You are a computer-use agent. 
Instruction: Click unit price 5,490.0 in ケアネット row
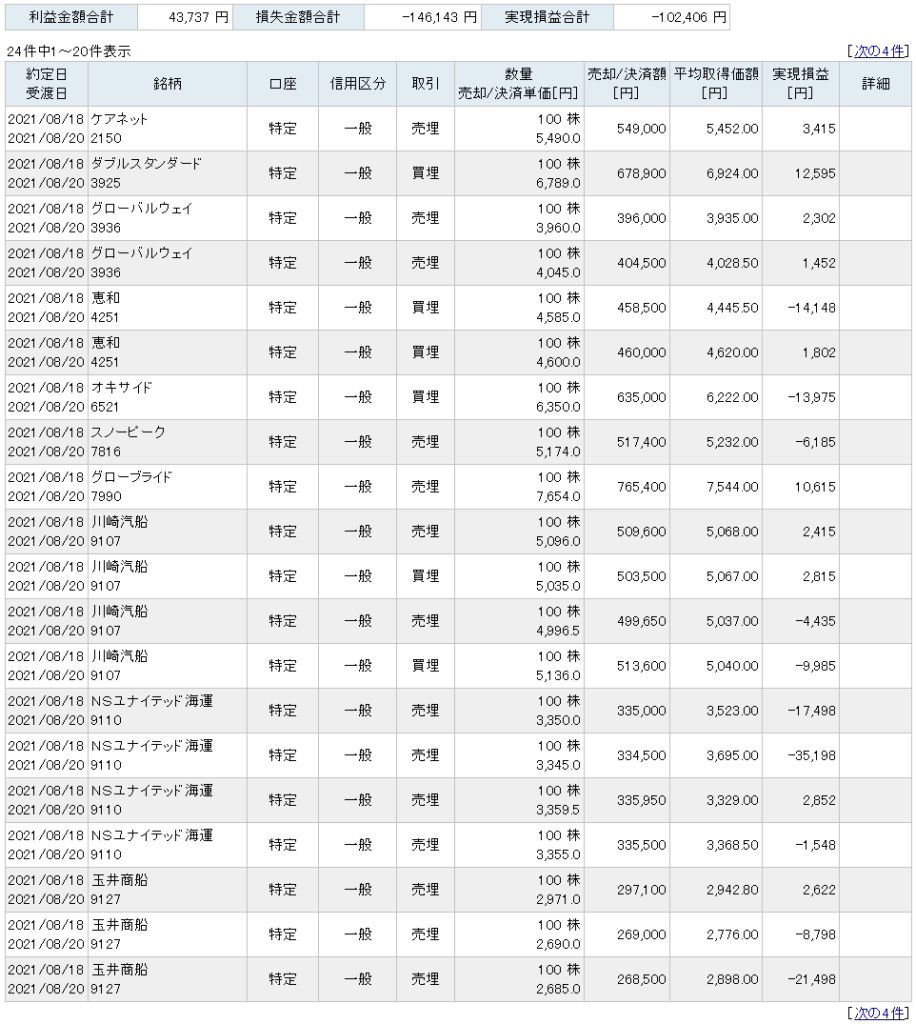tap(558, 138)
